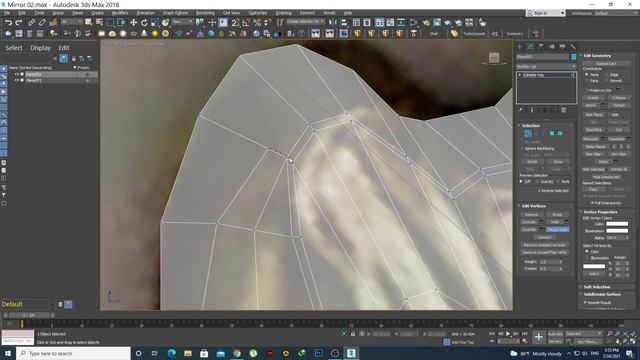Click the Mirror tool icon

(x=333, y=22)
